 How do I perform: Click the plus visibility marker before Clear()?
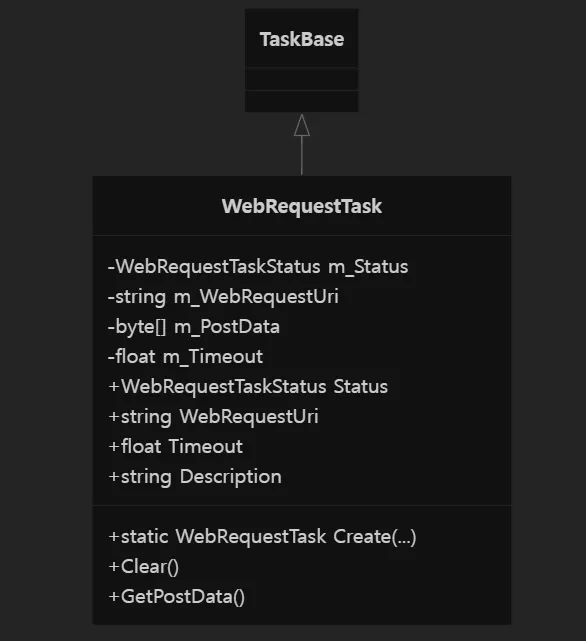pyautogui.click(x=114, y=567)
